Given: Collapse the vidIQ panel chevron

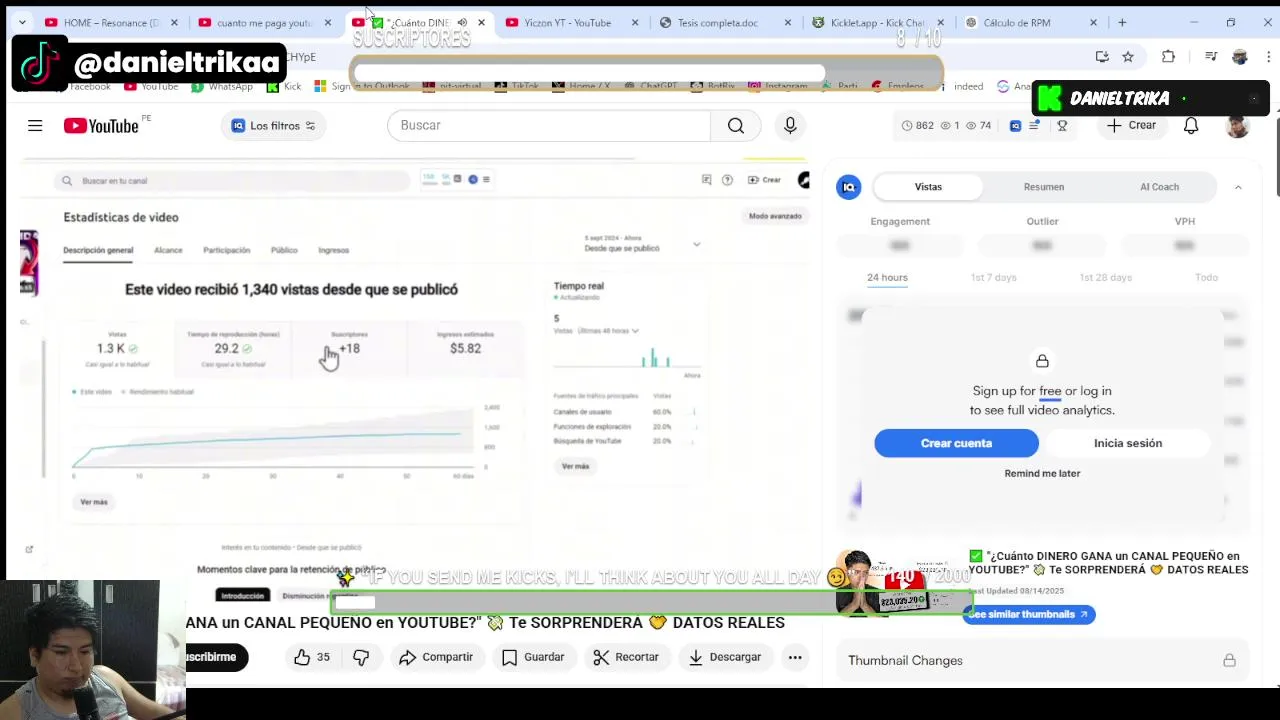Looking at the screenshot, I should [1238, 187].
